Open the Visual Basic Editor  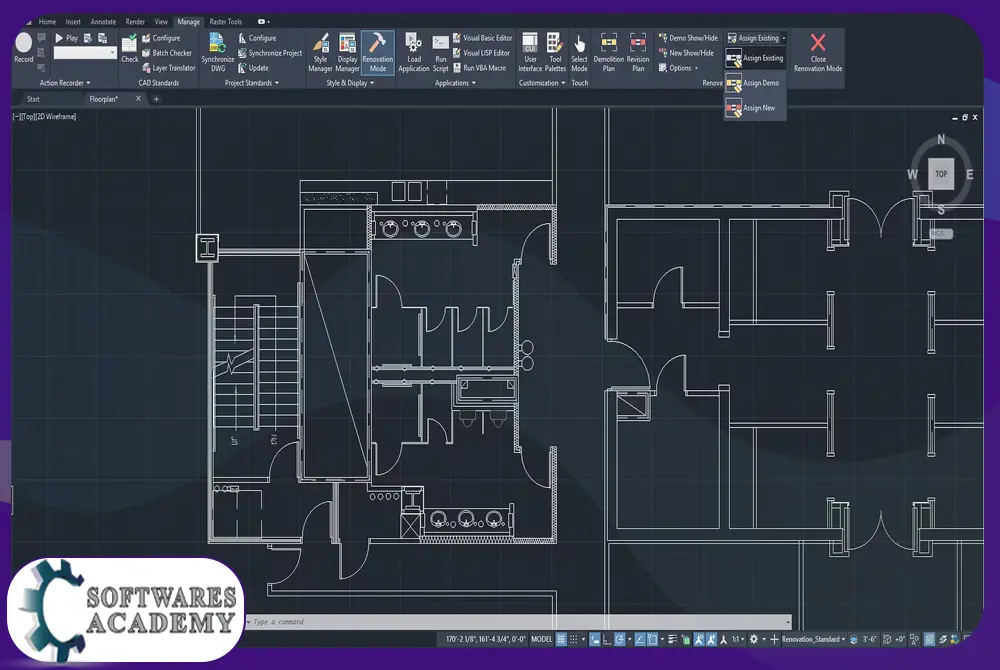[x=482, y=38]
